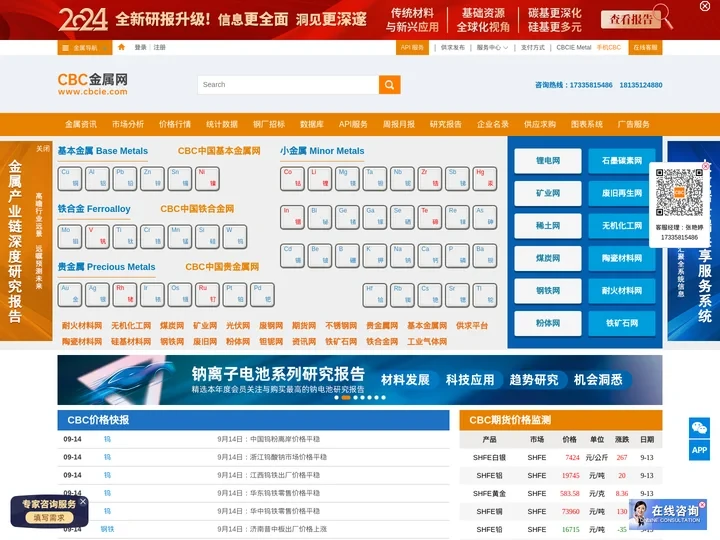Select the Pb lead element tile

125,179
